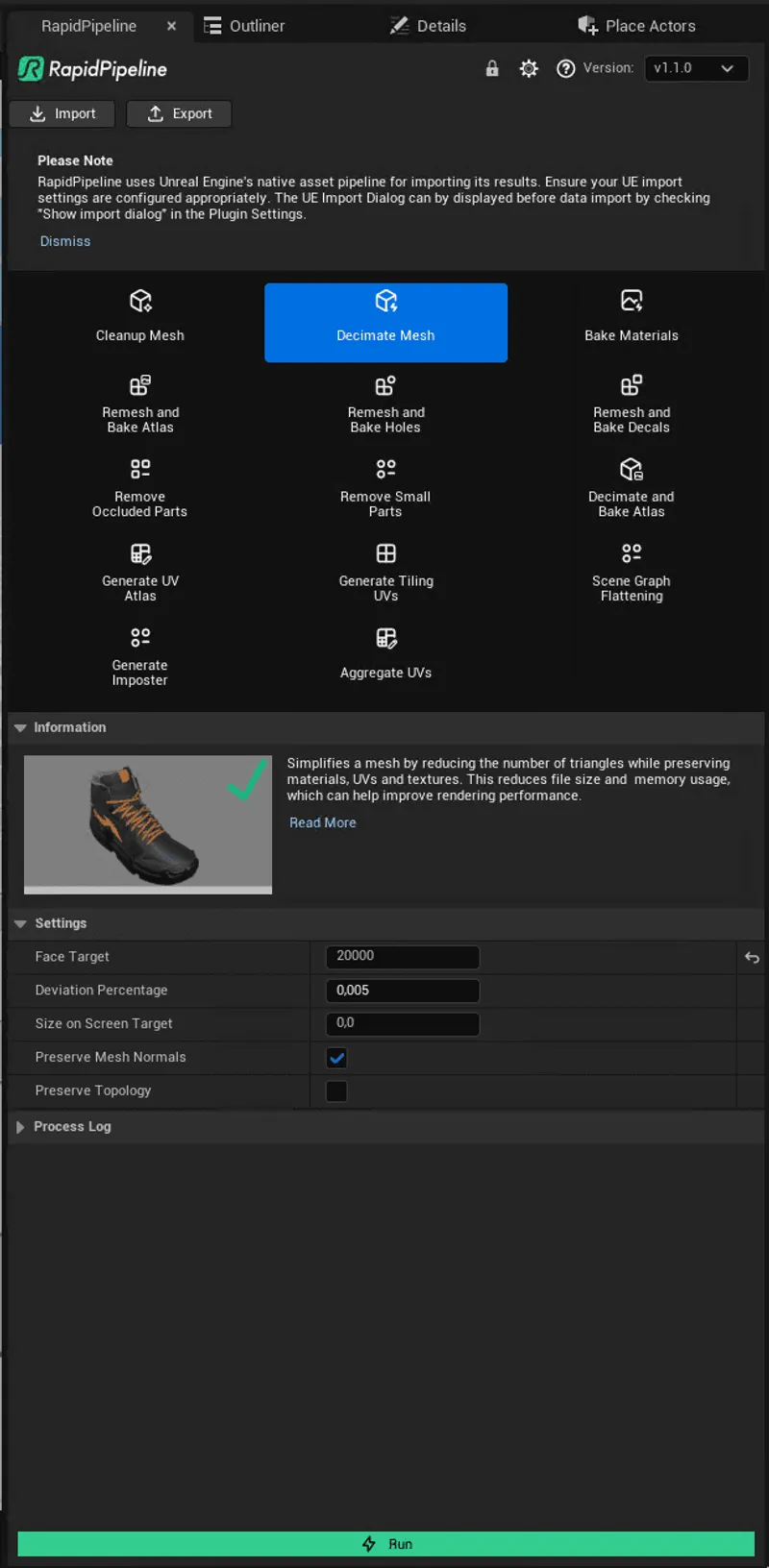Open the Version v1.1.0 dropdown
The width and height of the screenshot is (769, 1568).
[x=695, y=68]
